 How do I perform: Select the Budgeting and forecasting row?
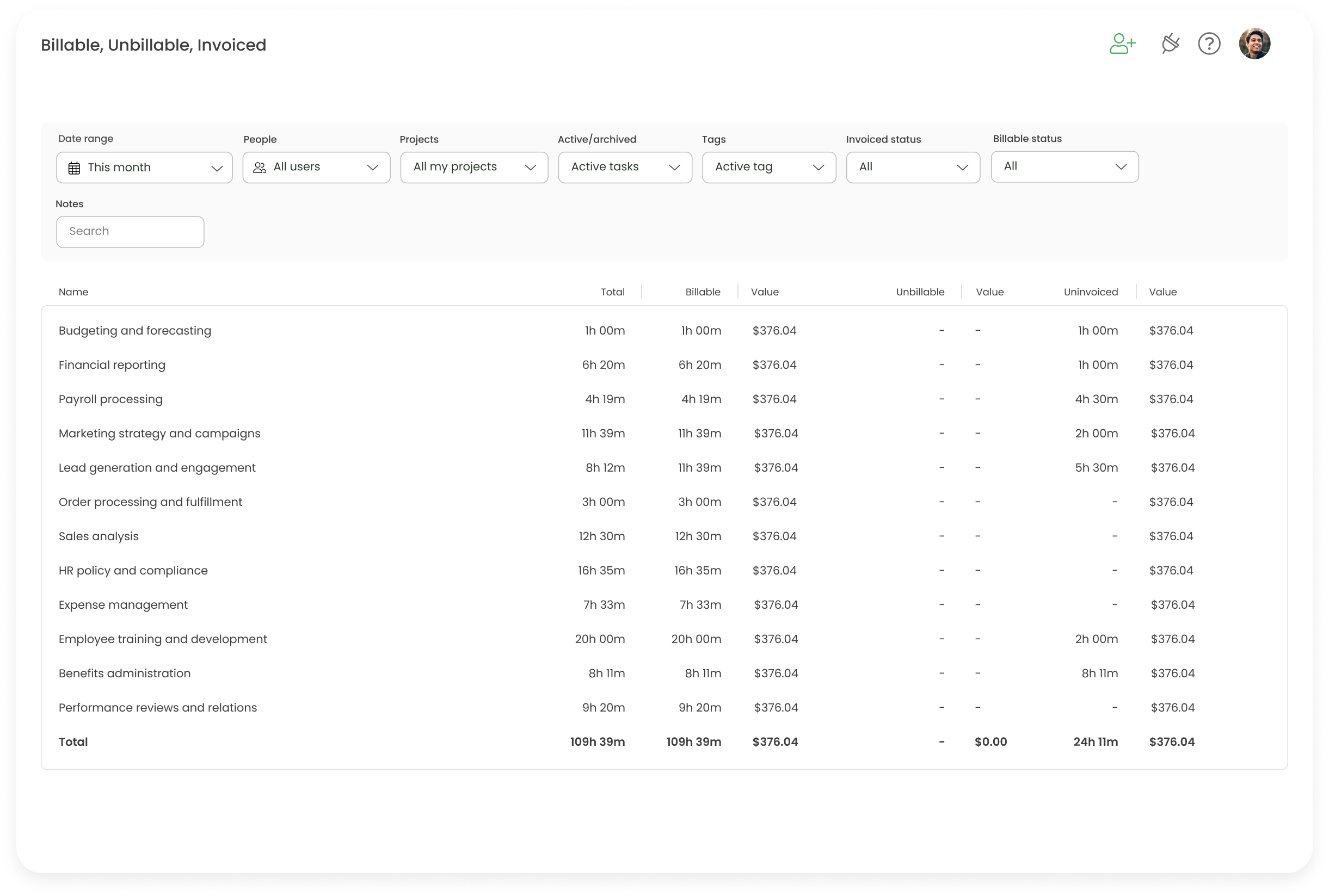(135, 331)
